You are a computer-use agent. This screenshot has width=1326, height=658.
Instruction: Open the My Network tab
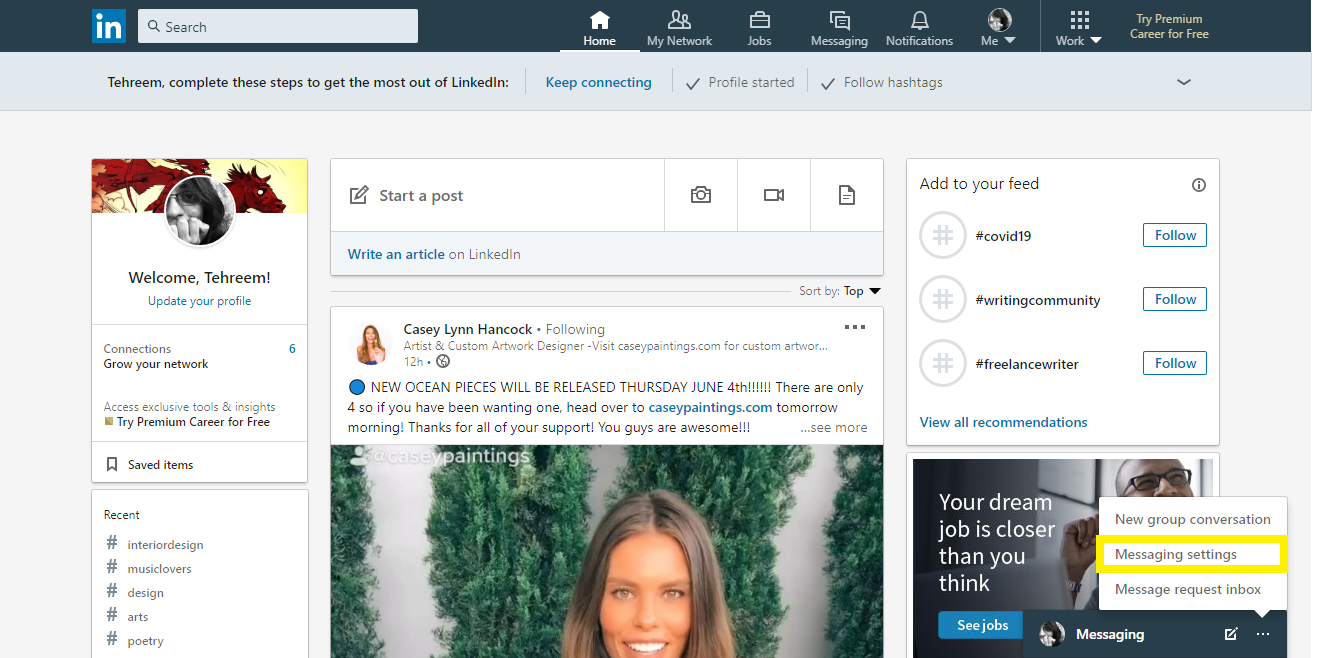tap(680, 28)
